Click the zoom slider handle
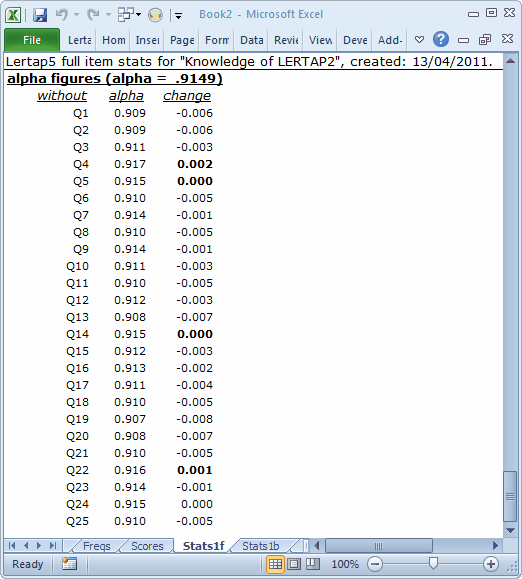 click(433, 563)
